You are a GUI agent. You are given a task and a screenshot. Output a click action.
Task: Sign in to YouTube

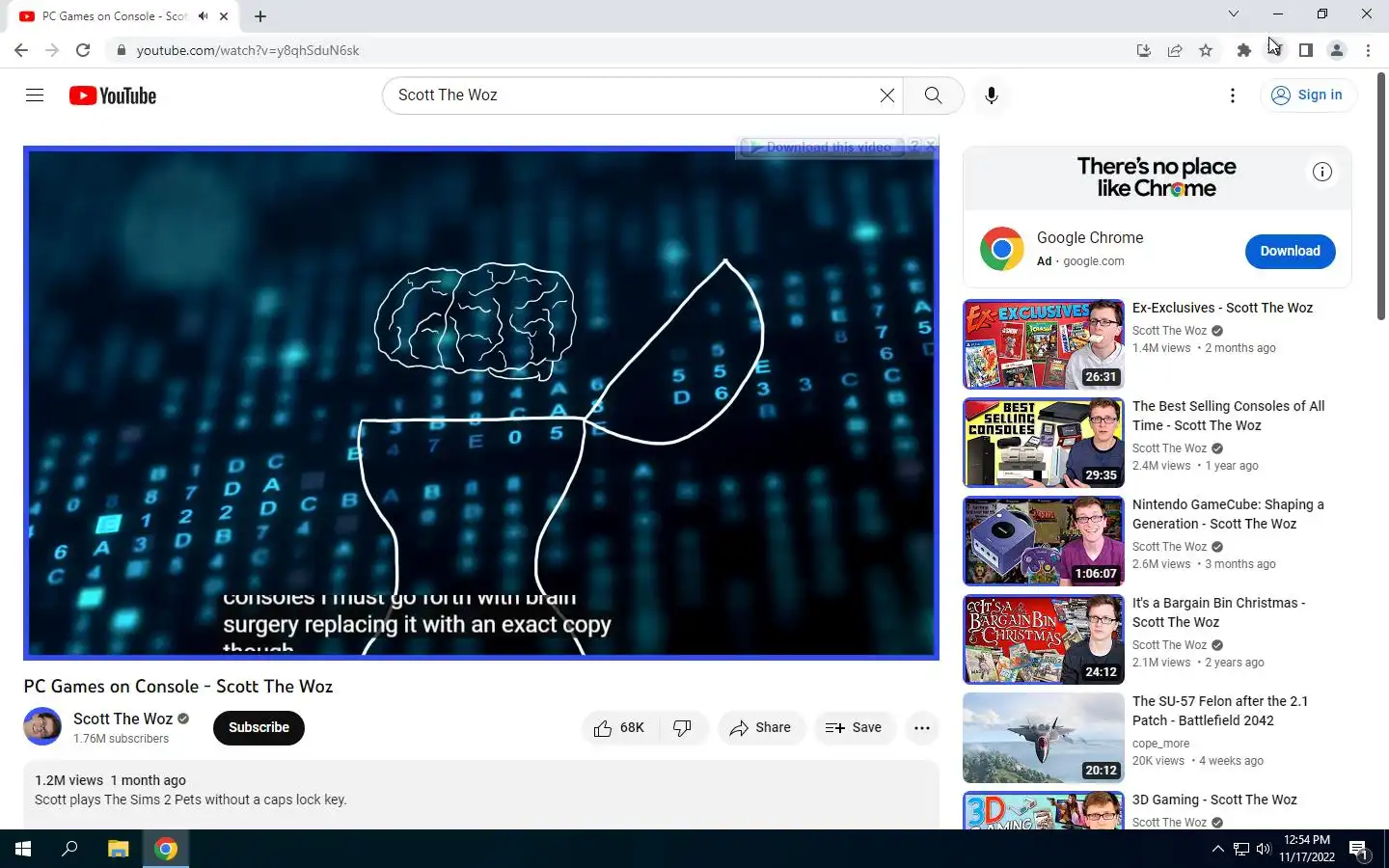1307,95
